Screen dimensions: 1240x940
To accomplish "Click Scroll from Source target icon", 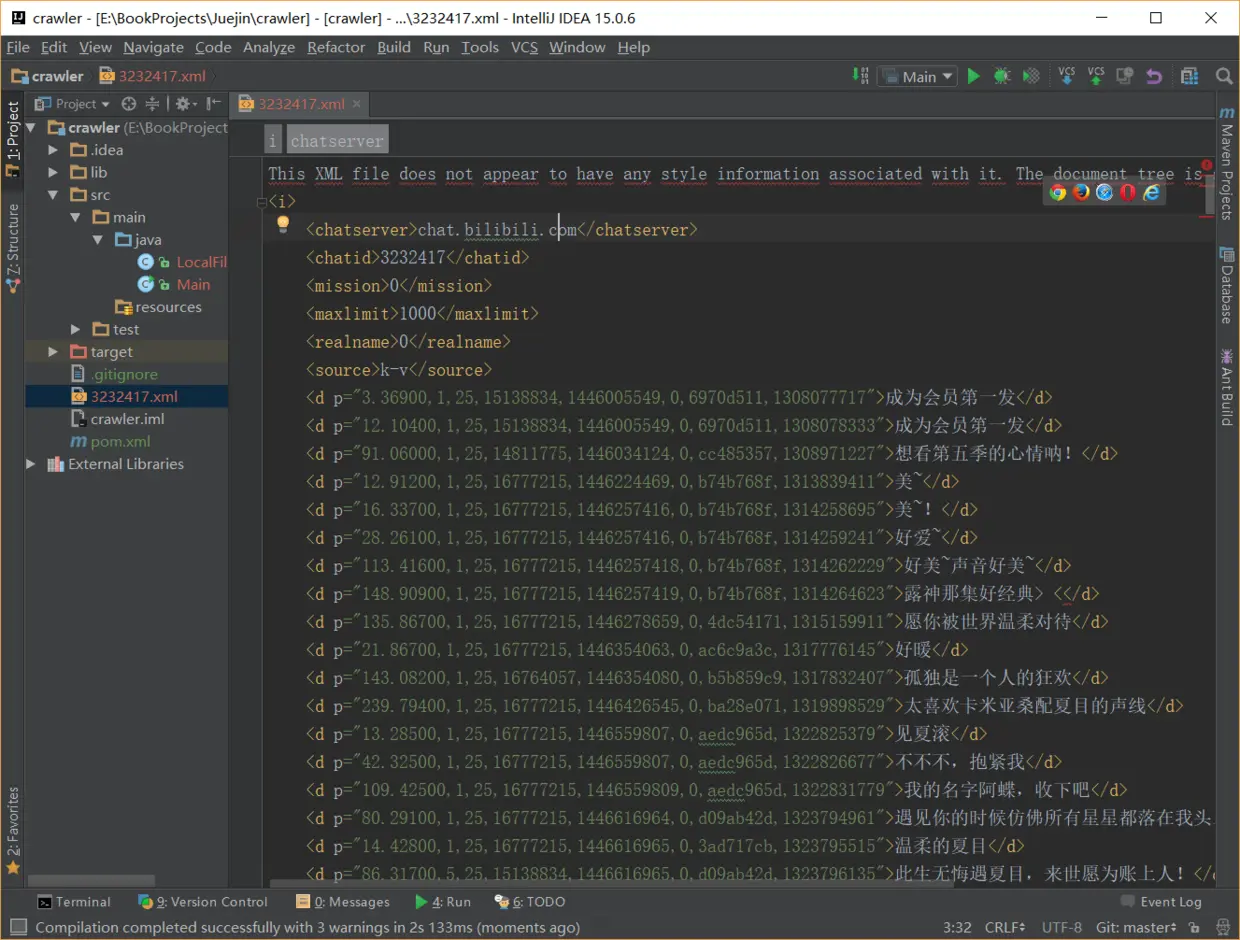I will coord(128,103).
